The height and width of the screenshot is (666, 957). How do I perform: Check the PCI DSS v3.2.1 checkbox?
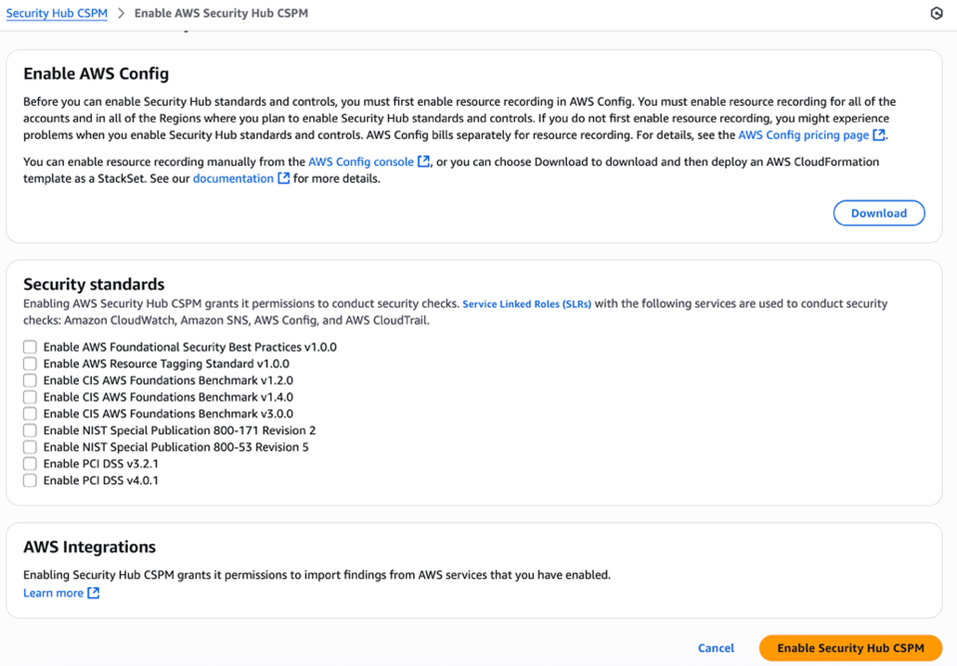(29, 463)
